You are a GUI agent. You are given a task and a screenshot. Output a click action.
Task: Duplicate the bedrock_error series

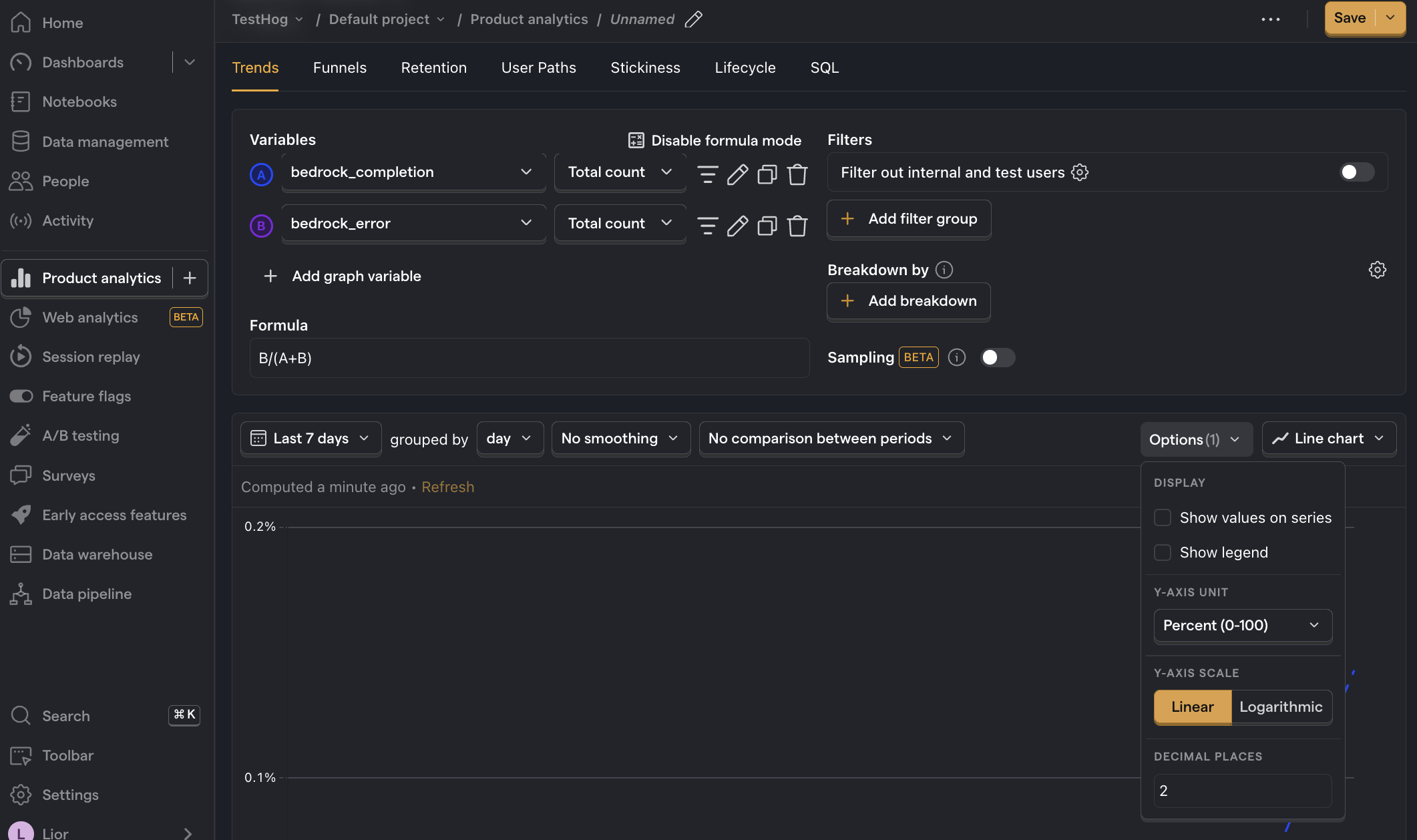(x=767, y=226)
